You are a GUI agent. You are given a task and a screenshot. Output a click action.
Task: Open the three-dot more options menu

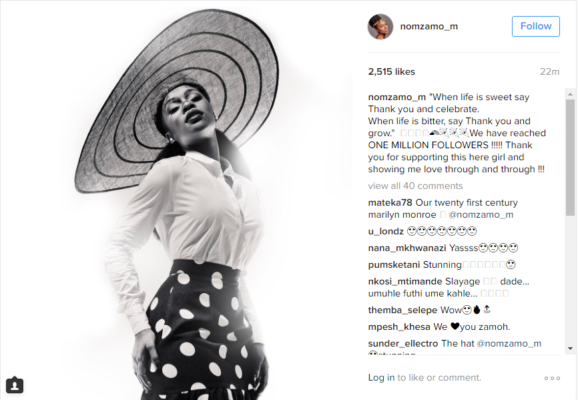552,378
